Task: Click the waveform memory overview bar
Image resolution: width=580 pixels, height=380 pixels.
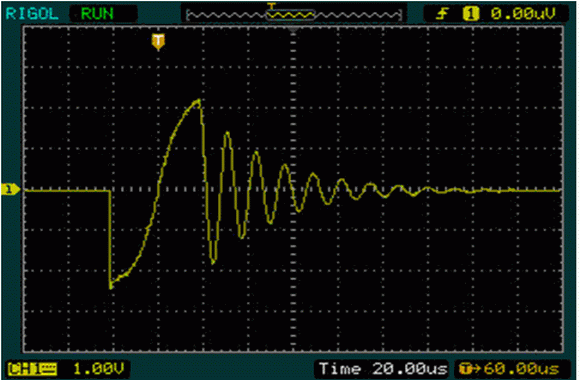Action: pyautogui.click(x=294, y=14)
